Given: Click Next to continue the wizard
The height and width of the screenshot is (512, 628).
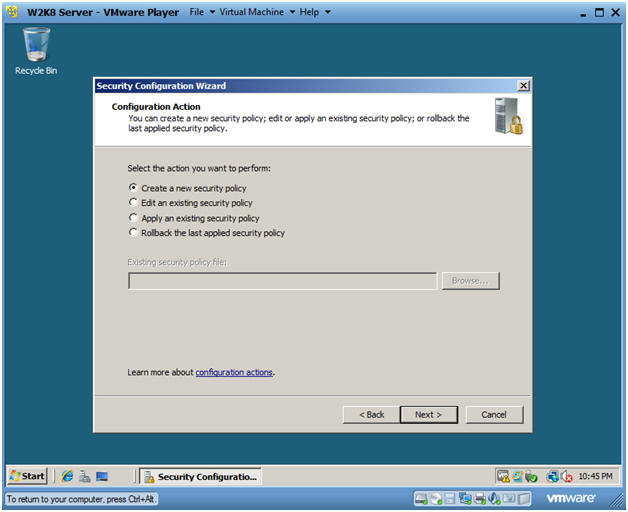Looking at the screenshot, I should pyautogui.click(x=429, y=415).
